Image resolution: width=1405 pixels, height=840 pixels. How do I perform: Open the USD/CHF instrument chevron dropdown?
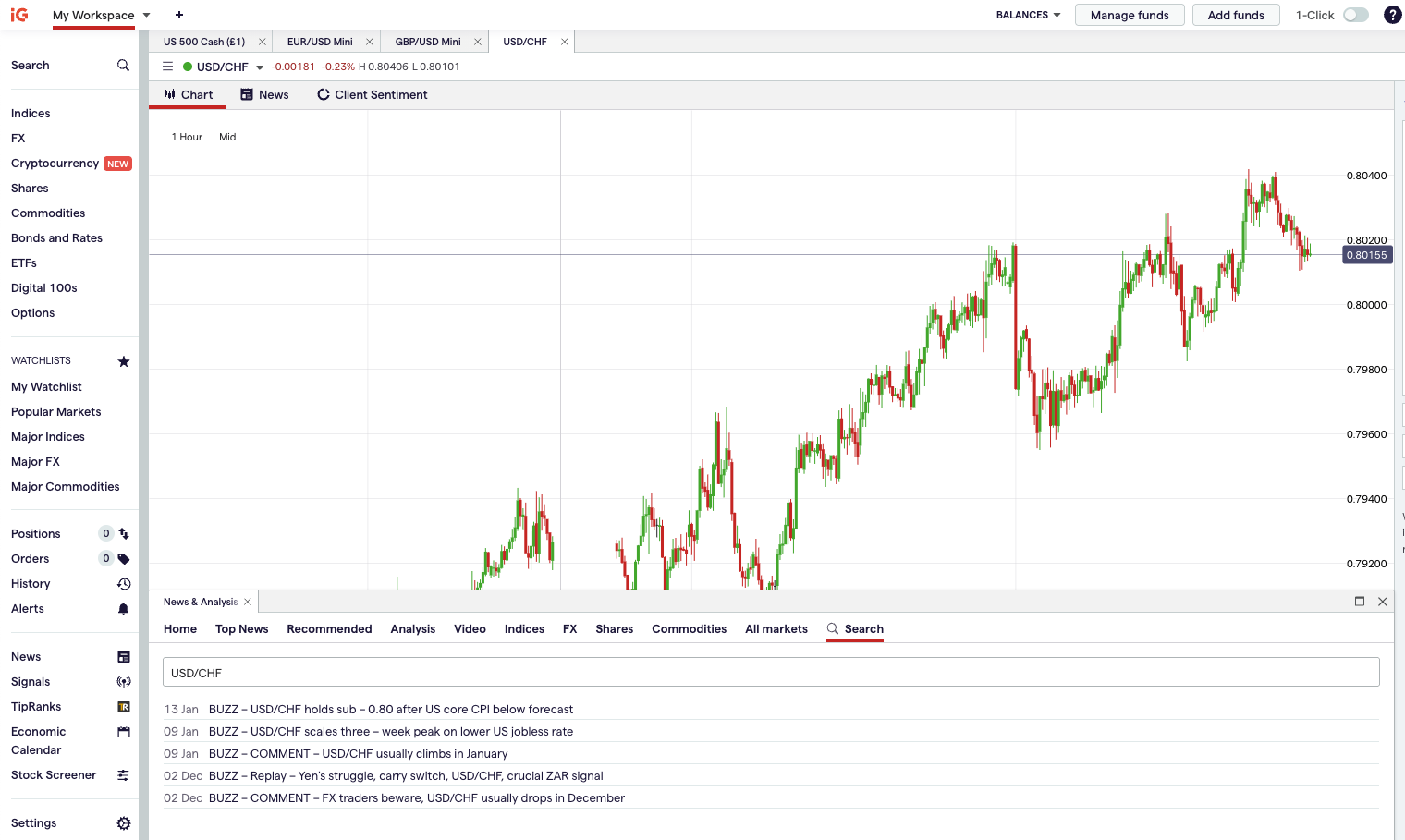click(259, 66)
